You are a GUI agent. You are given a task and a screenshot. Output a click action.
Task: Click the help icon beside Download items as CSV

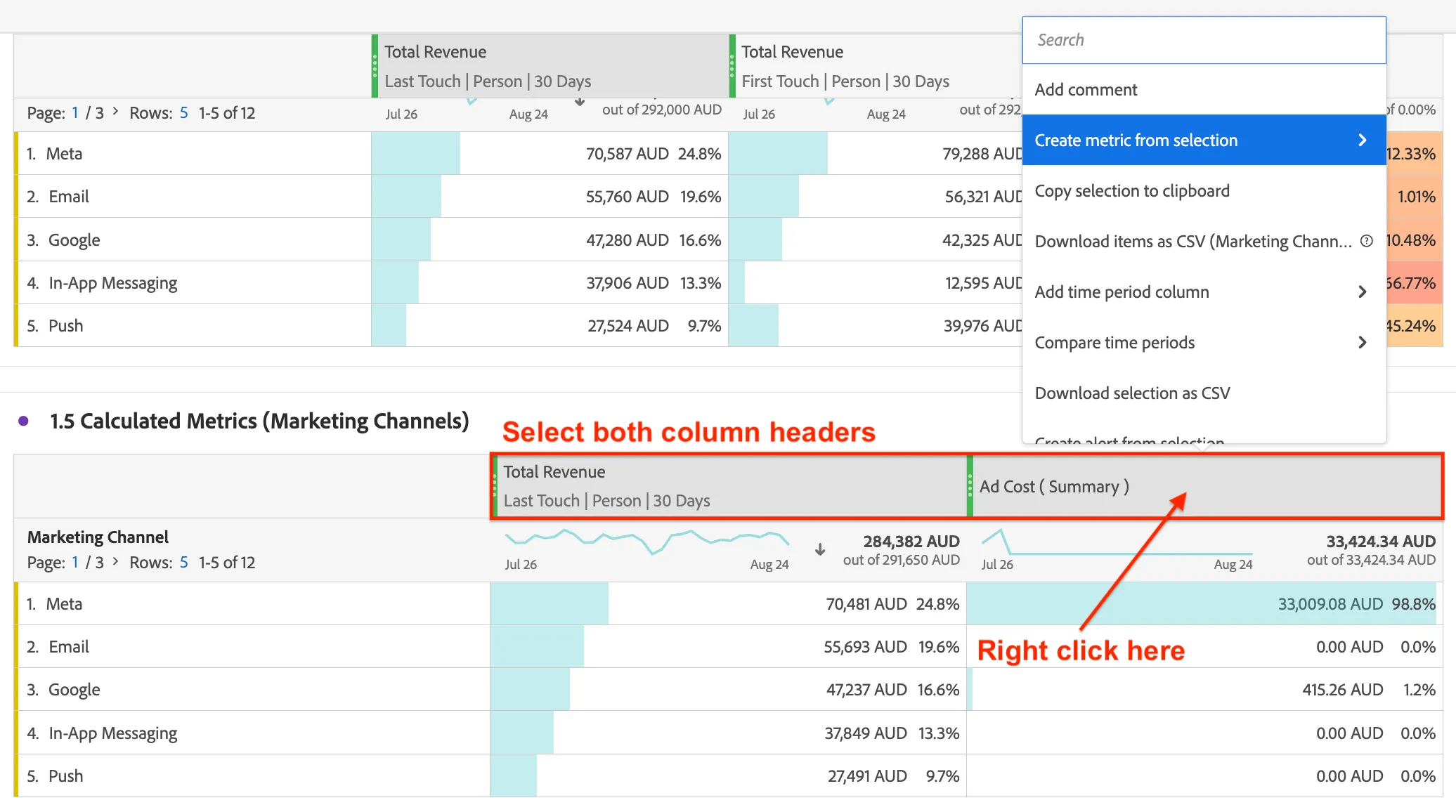coord(1367,241)
